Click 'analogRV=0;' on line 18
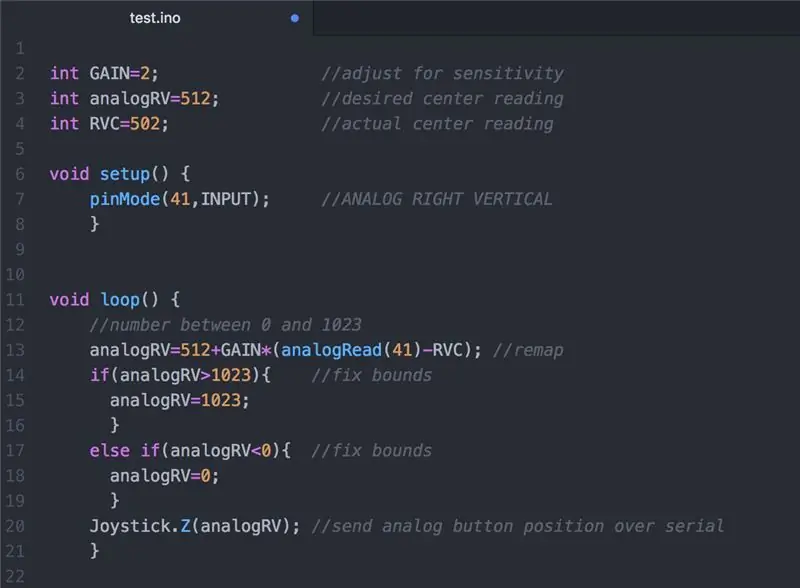 click(x=164, y=476)
